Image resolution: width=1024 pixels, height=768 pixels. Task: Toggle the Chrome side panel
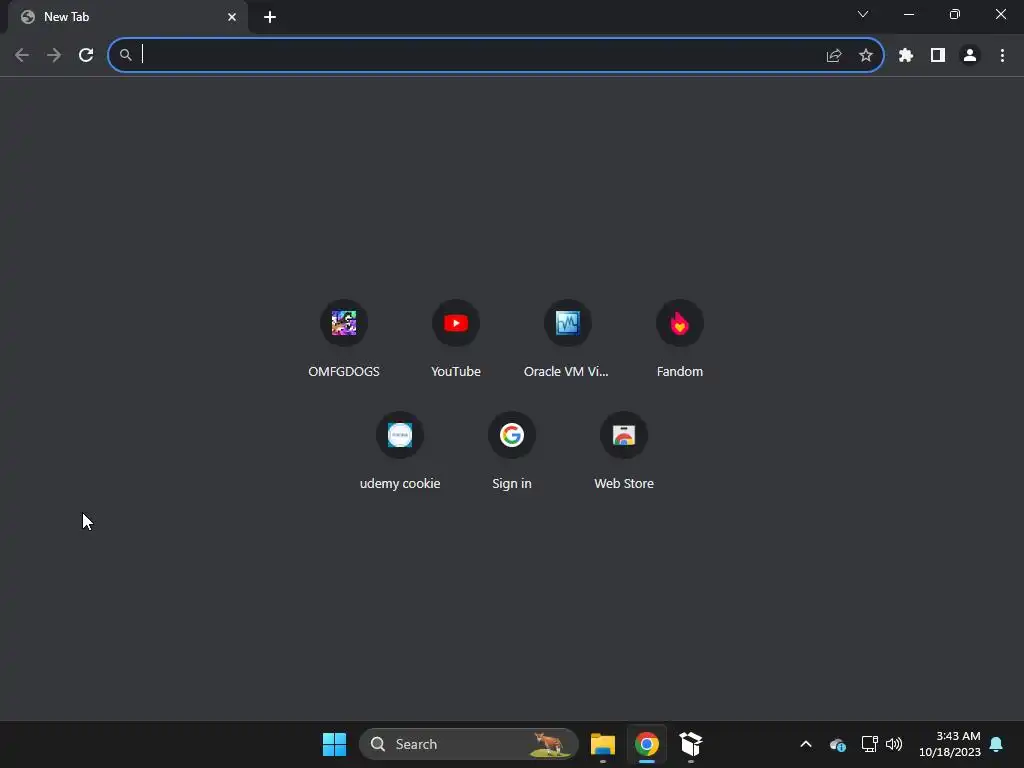point(938,56)
